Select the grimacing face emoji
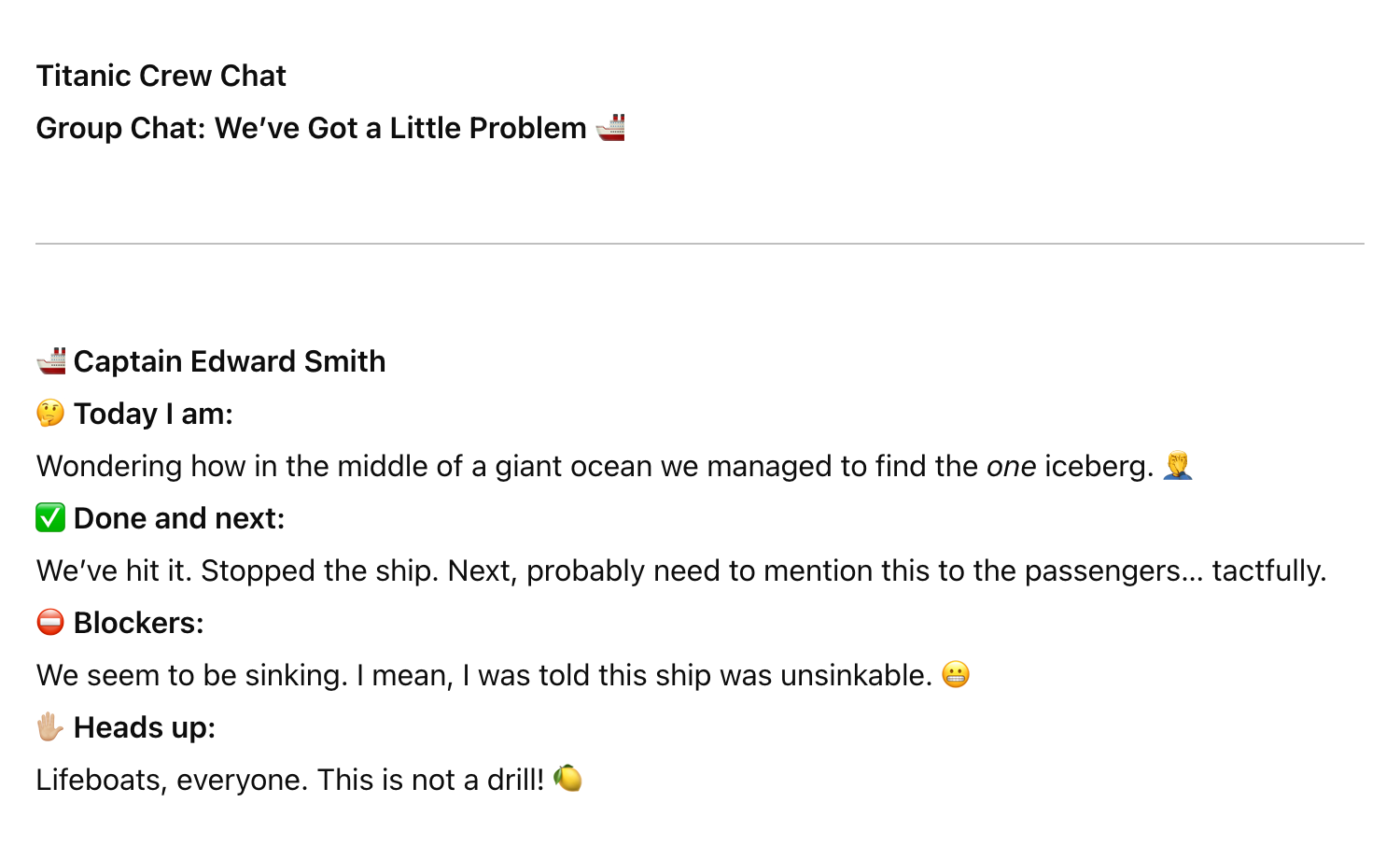Screen dimensions: 1400x859 [x=955, y=674]
